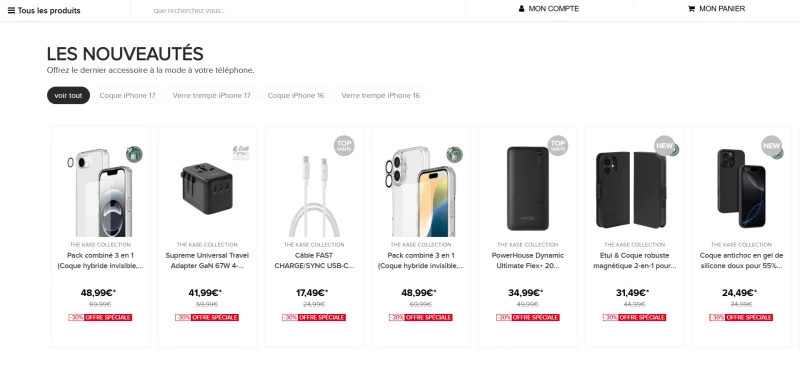Click the TOP VENTE badge on the USB-C cable

click(344, 145)
